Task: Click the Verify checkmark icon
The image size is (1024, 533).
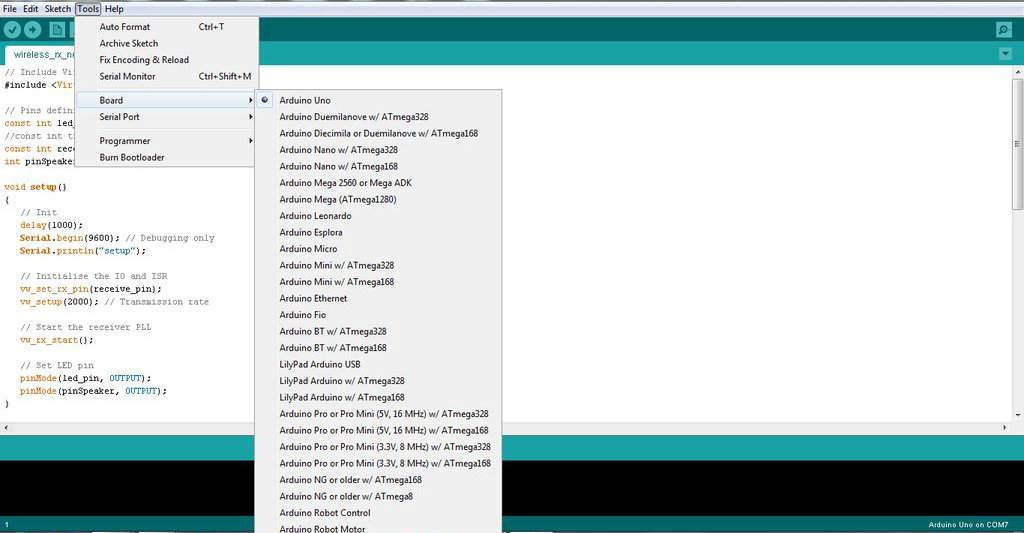Action: pyautogui.click(x=12, y=29)
